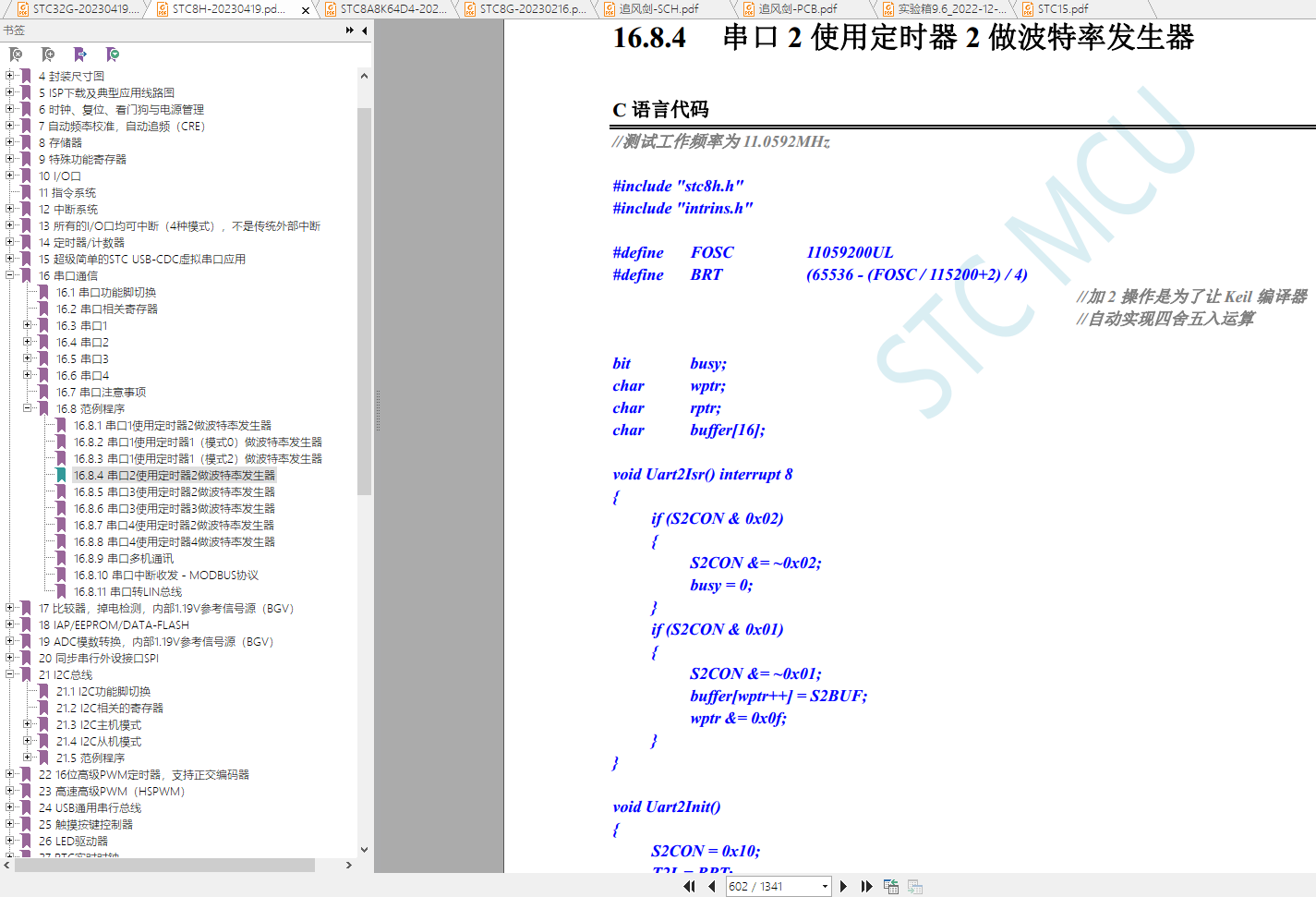The width and height of the screenshot is (1316, 897).
Task: Open the bookmark options menu icon
Action: 113,55
